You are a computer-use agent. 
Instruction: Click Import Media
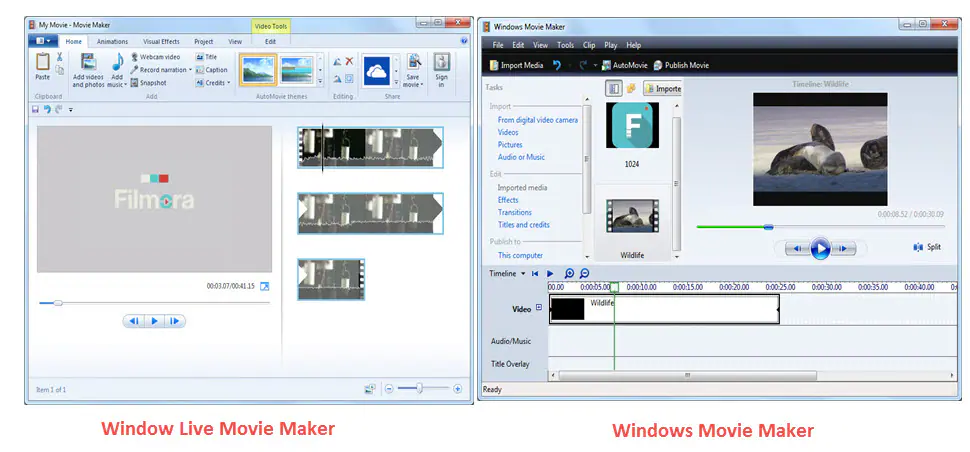(517, 65)
